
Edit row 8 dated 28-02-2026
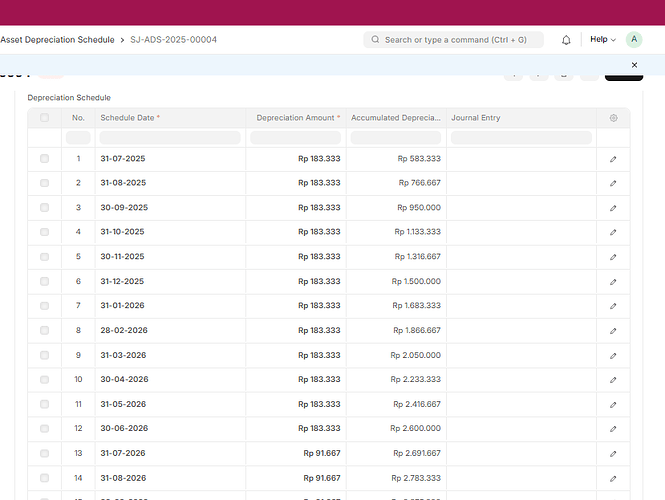point(613,331)
